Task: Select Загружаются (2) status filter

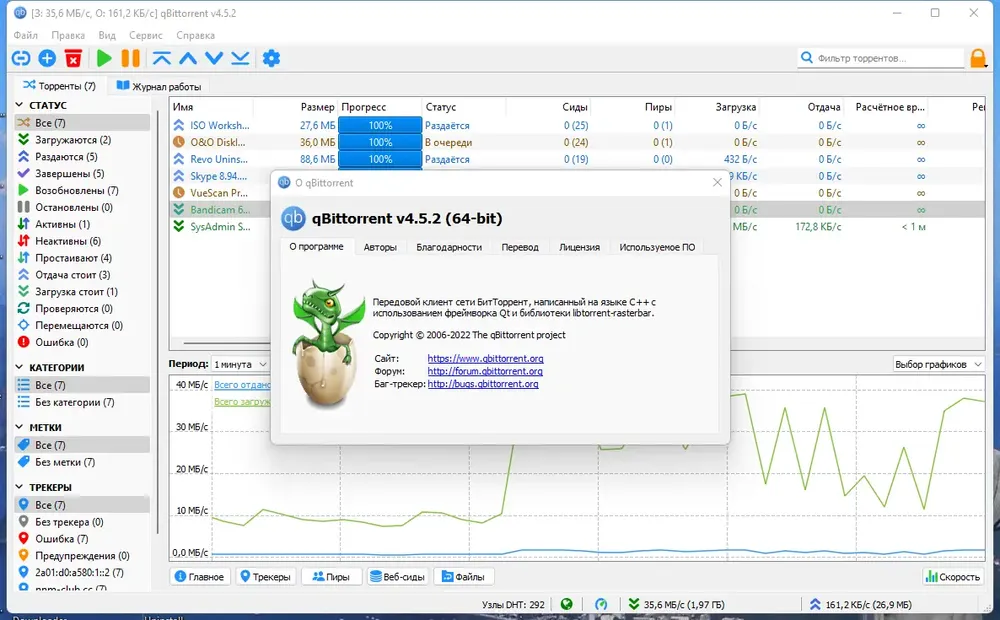Action: (82, 140)
